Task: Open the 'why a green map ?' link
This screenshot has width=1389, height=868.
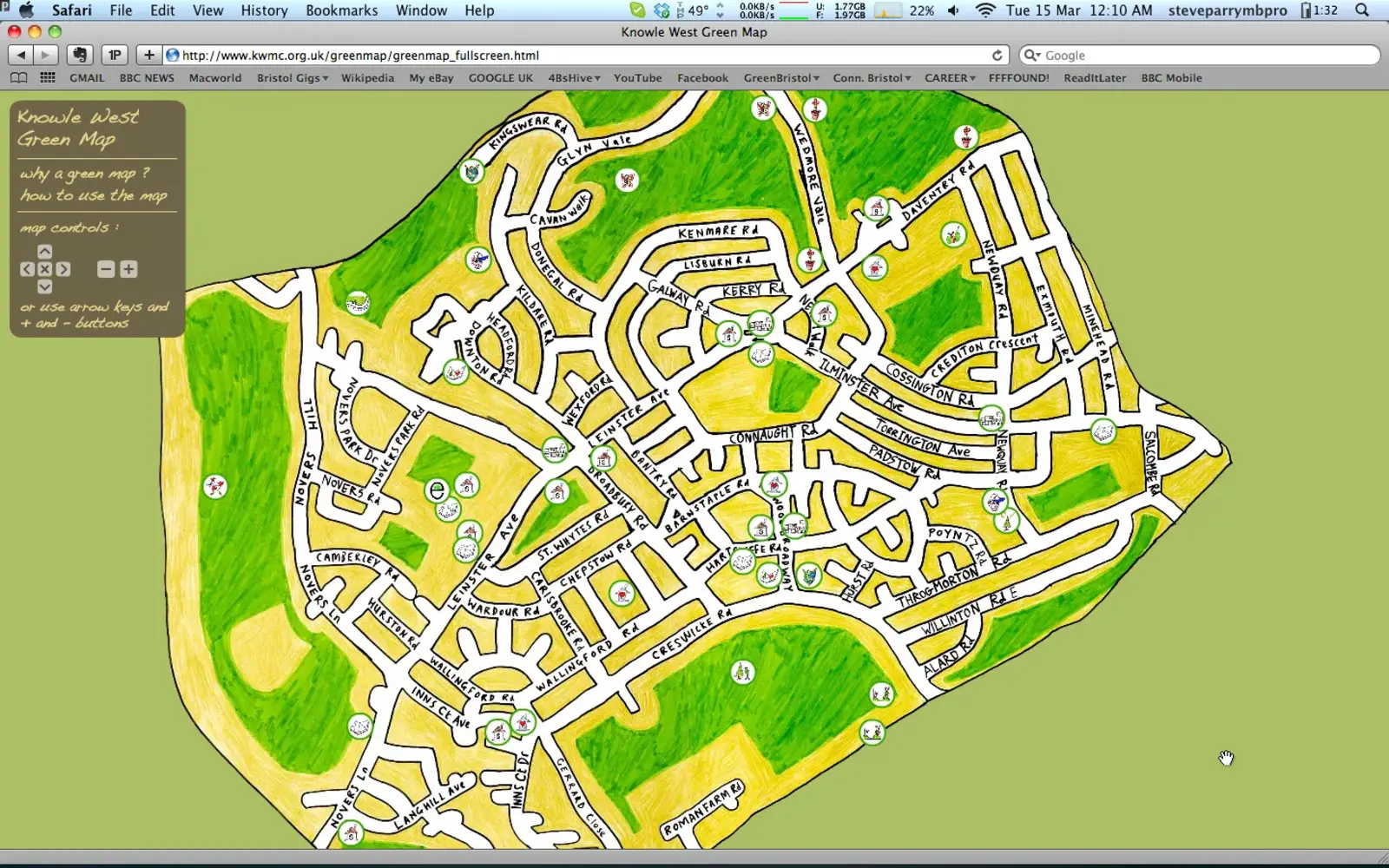Action: 85,174
